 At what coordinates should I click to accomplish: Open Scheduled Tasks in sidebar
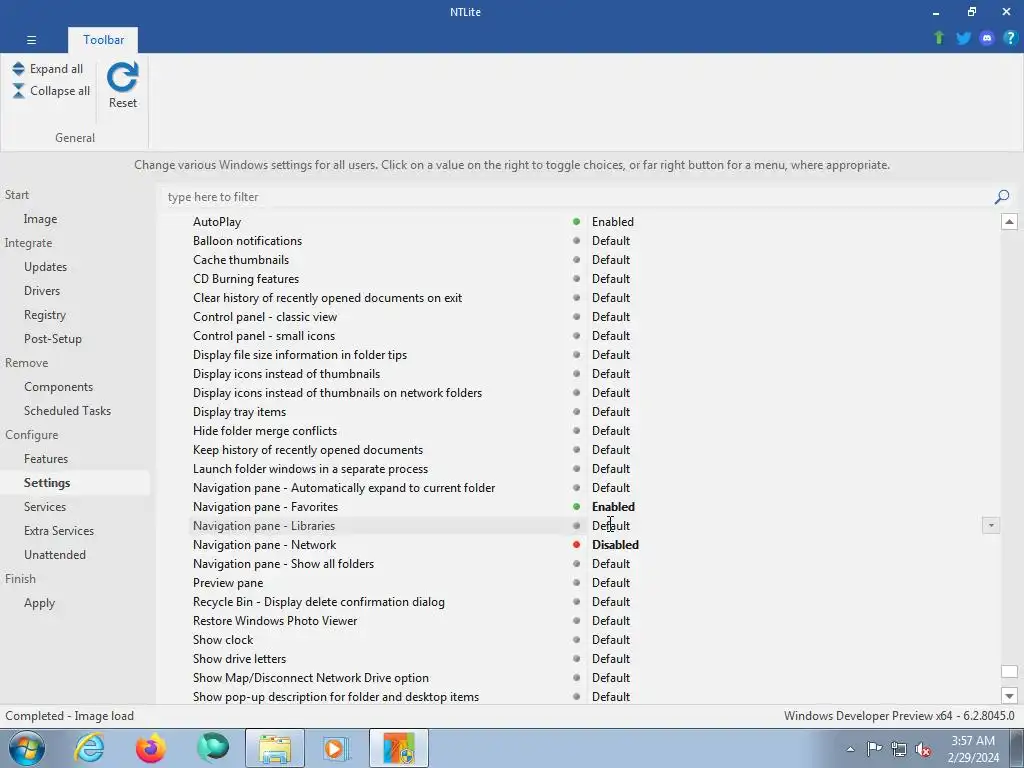67,411
